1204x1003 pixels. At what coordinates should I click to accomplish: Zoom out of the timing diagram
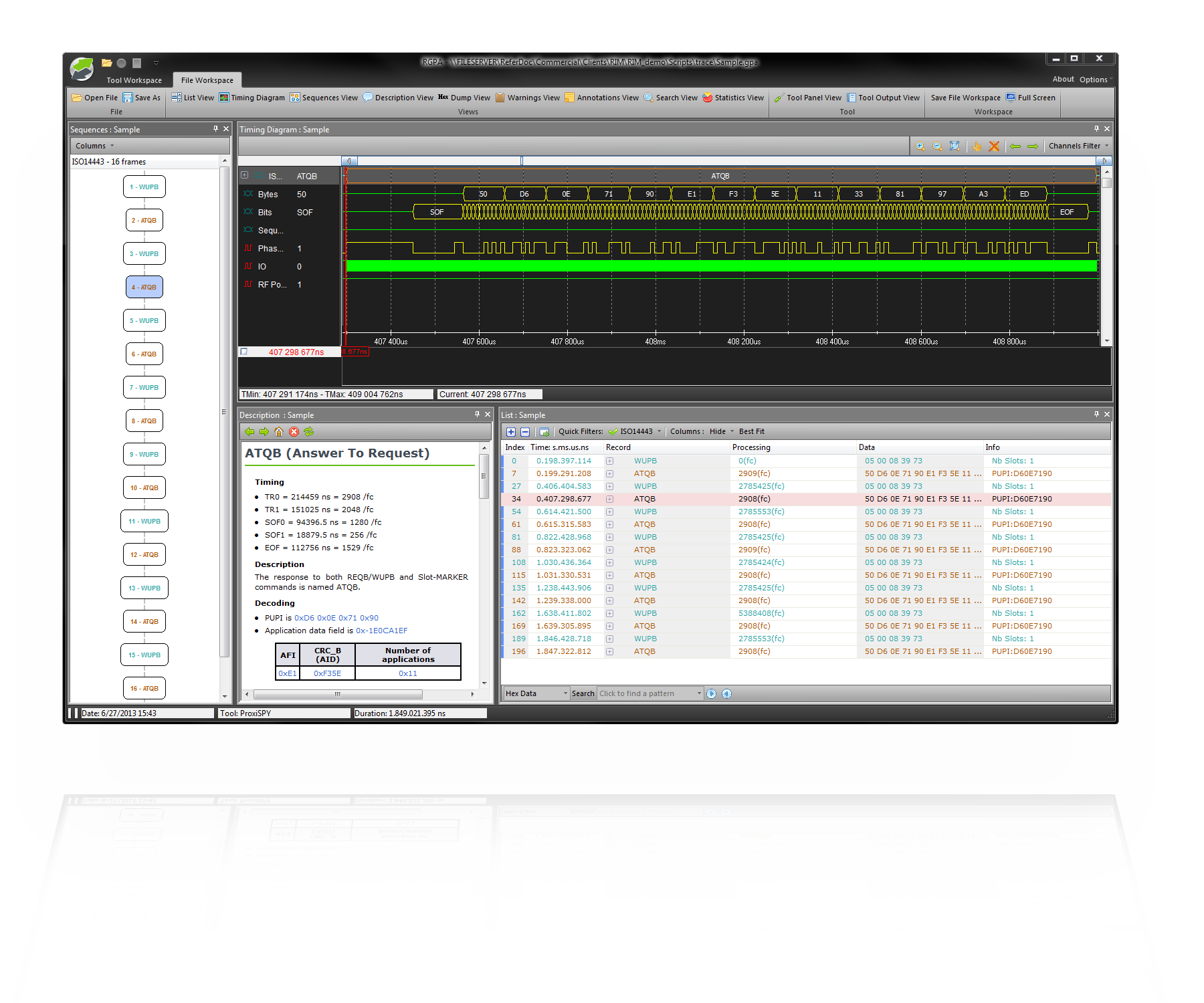[x=937, y=146]
